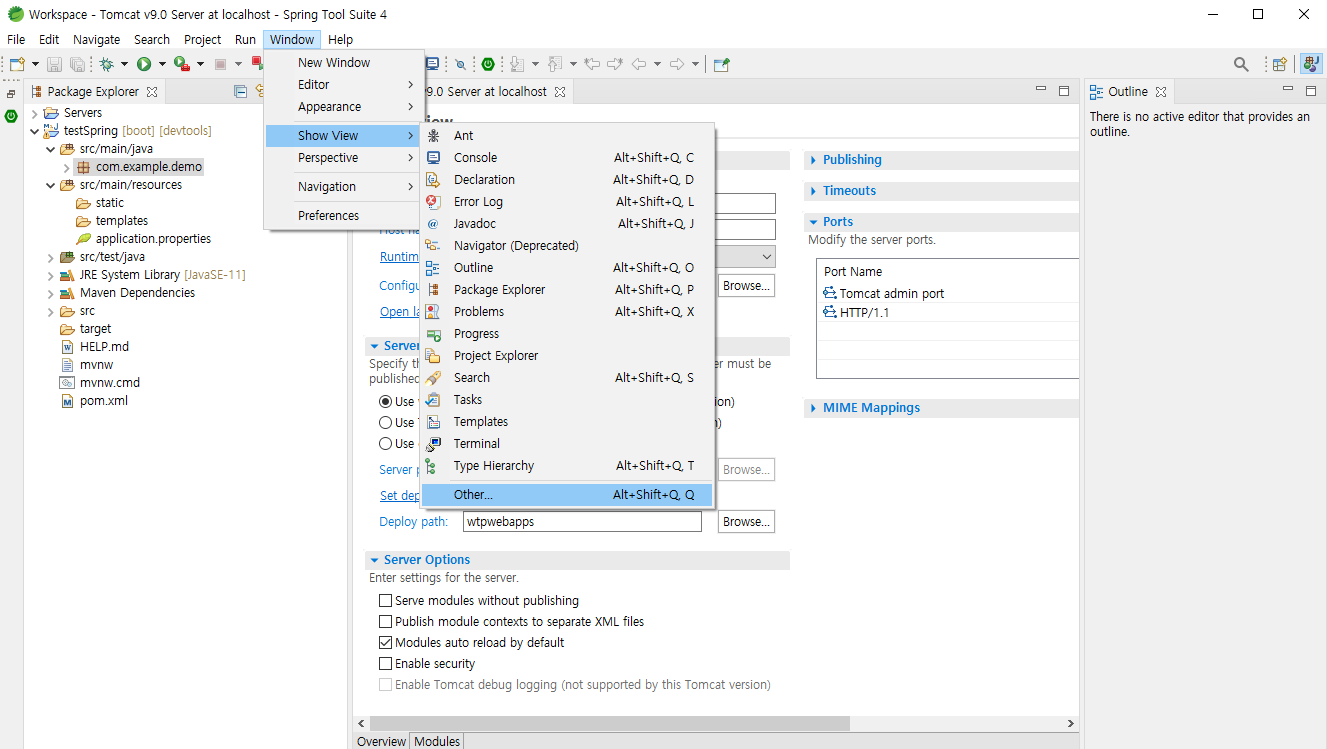The height and width of the screenshot is (749, 1327).
Task: Click the Problems view icon in submenu
Action: [433, 311]
